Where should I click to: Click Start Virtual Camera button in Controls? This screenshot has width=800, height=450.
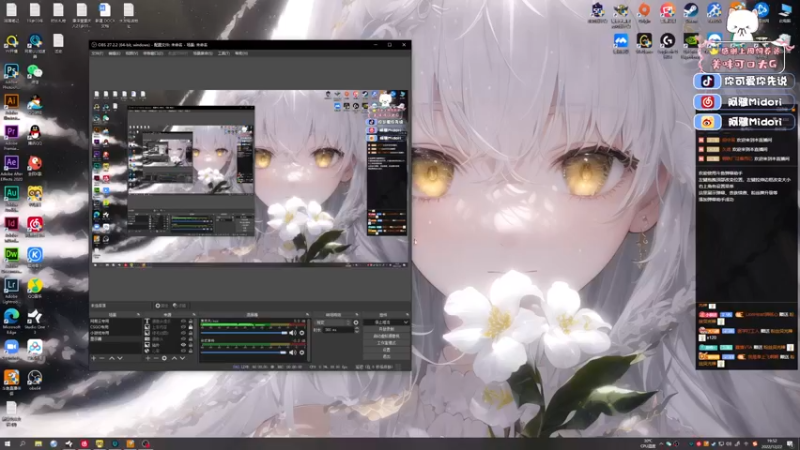pos(386,336)
